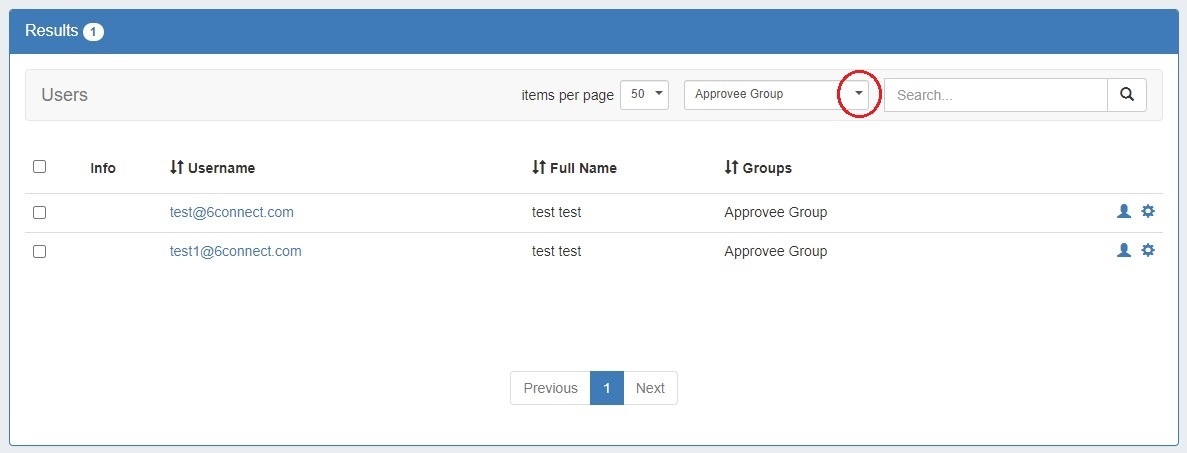Click inside the Search input field

(x=995, y=95)
